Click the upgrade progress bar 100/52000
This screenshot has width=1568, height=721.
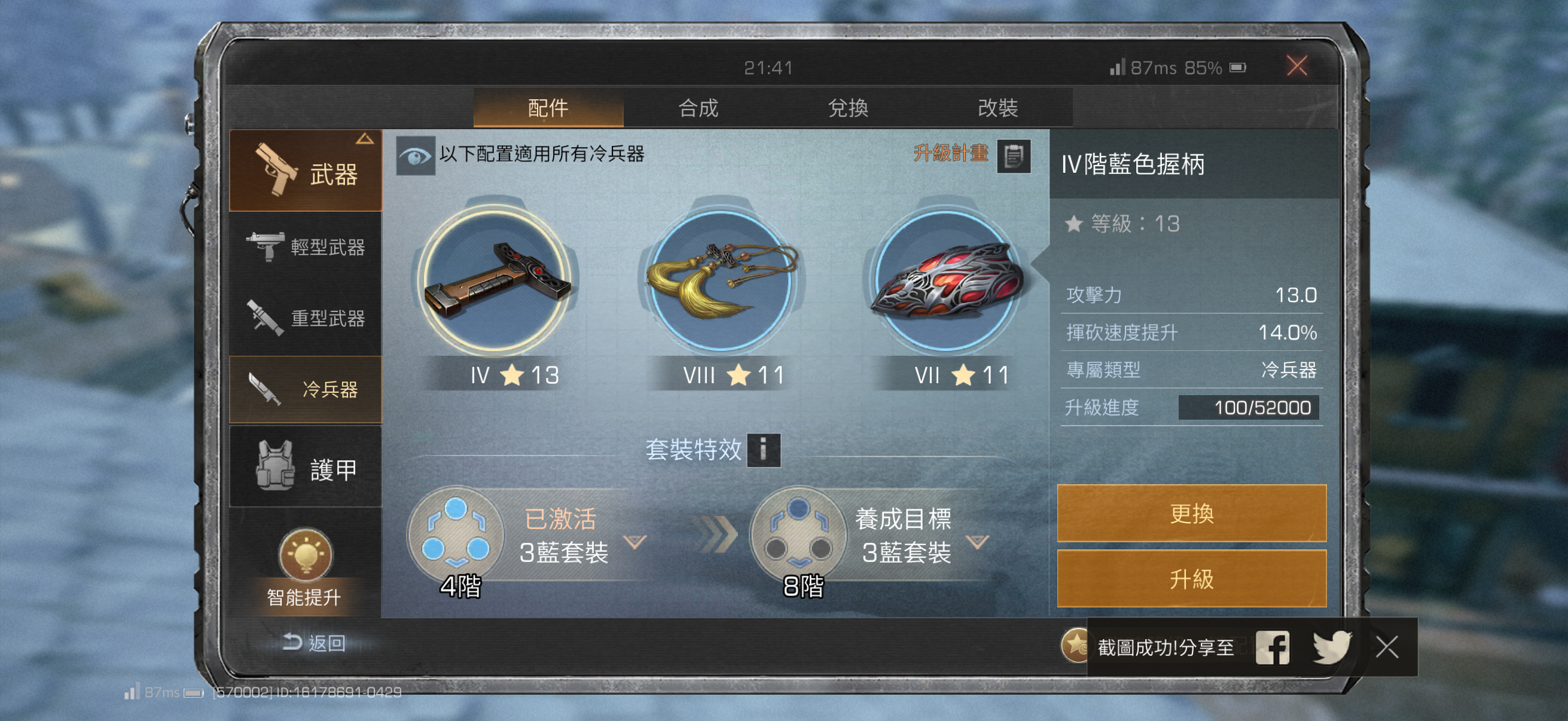[1249, 408]
